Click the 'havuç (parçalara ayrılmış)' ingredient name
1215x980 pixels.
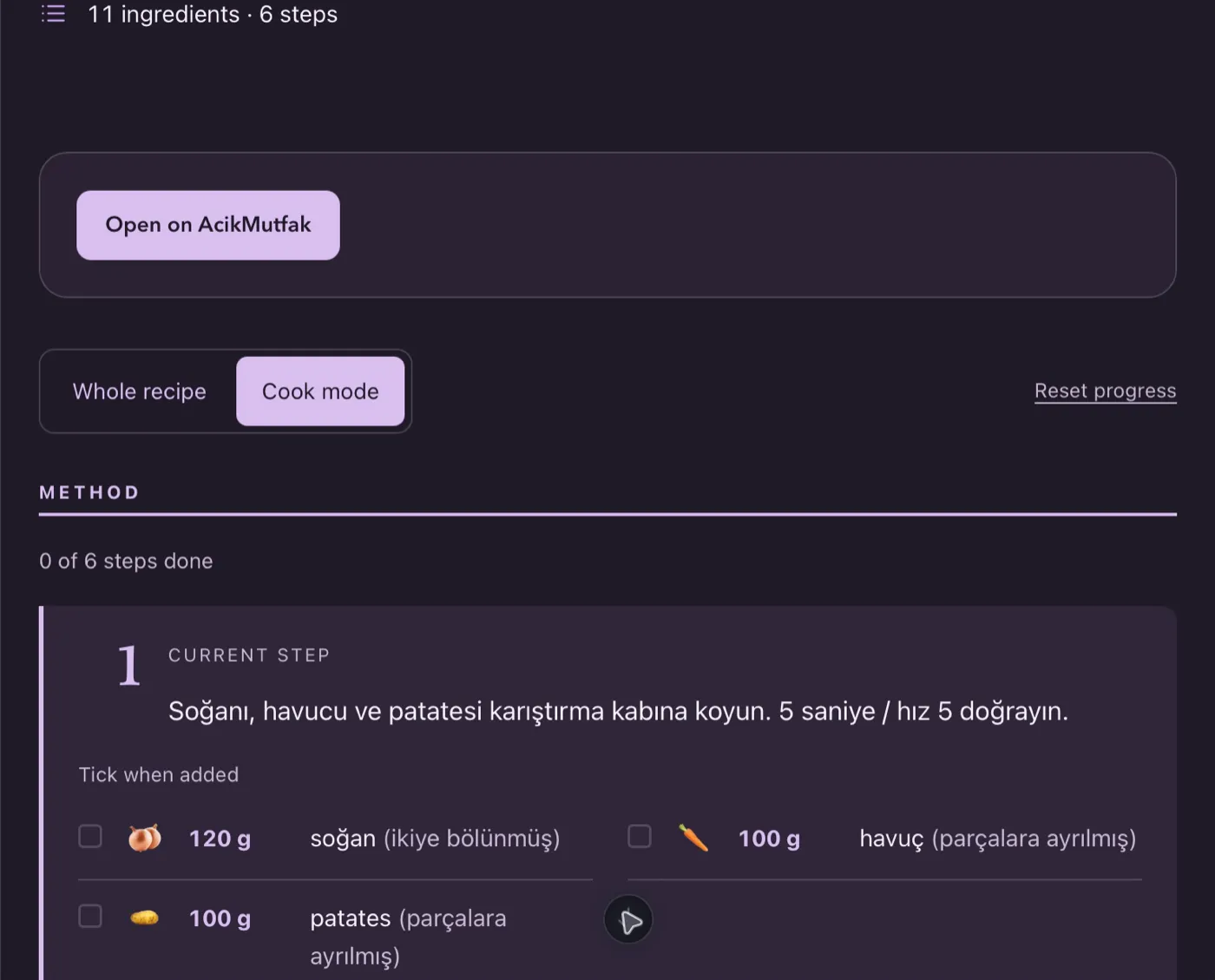click(x=998, y=839)
